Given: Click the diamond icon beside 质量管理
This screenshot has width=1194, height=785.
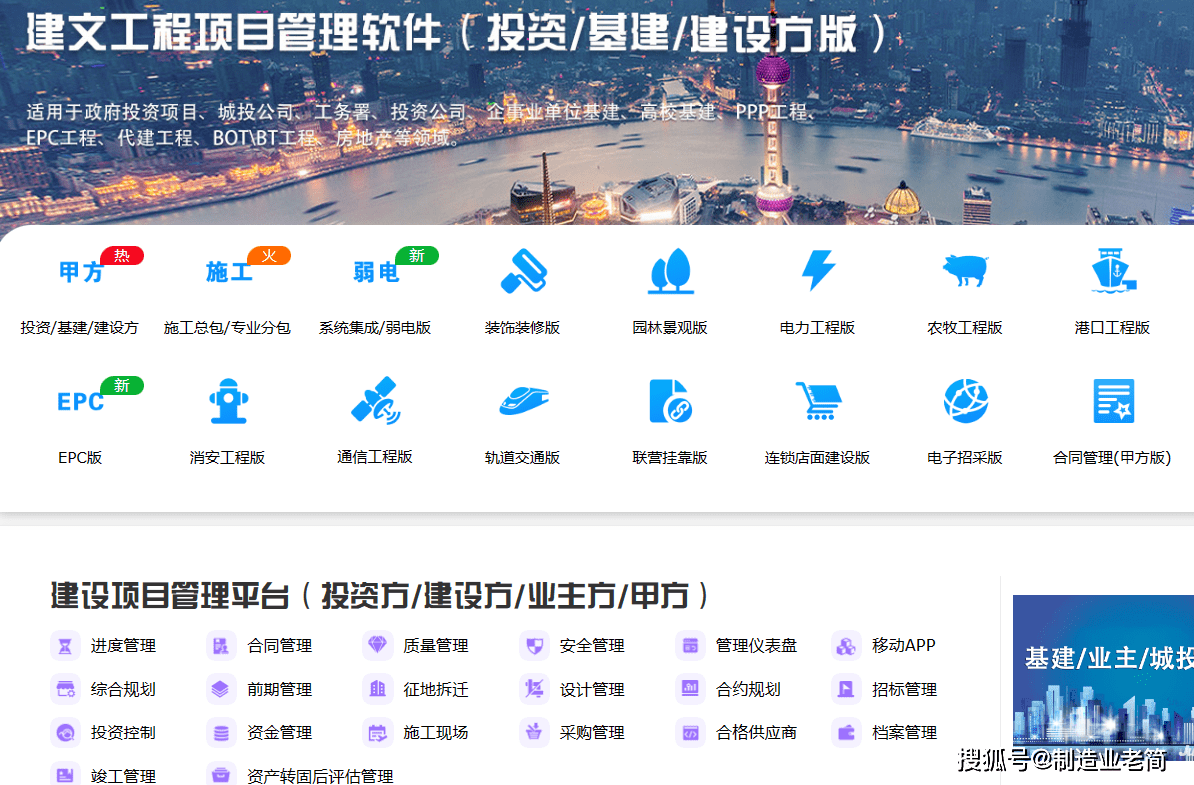Looking at the screenshot, I should click(x=377, y=646).
